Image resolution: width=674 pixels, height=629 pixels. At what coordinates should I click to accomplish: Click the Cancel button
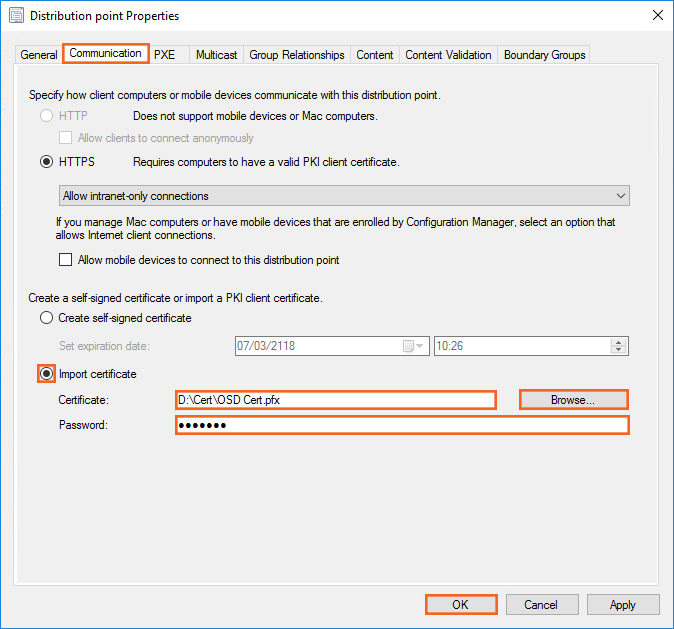pyautogui.click(x=541, y=605)
